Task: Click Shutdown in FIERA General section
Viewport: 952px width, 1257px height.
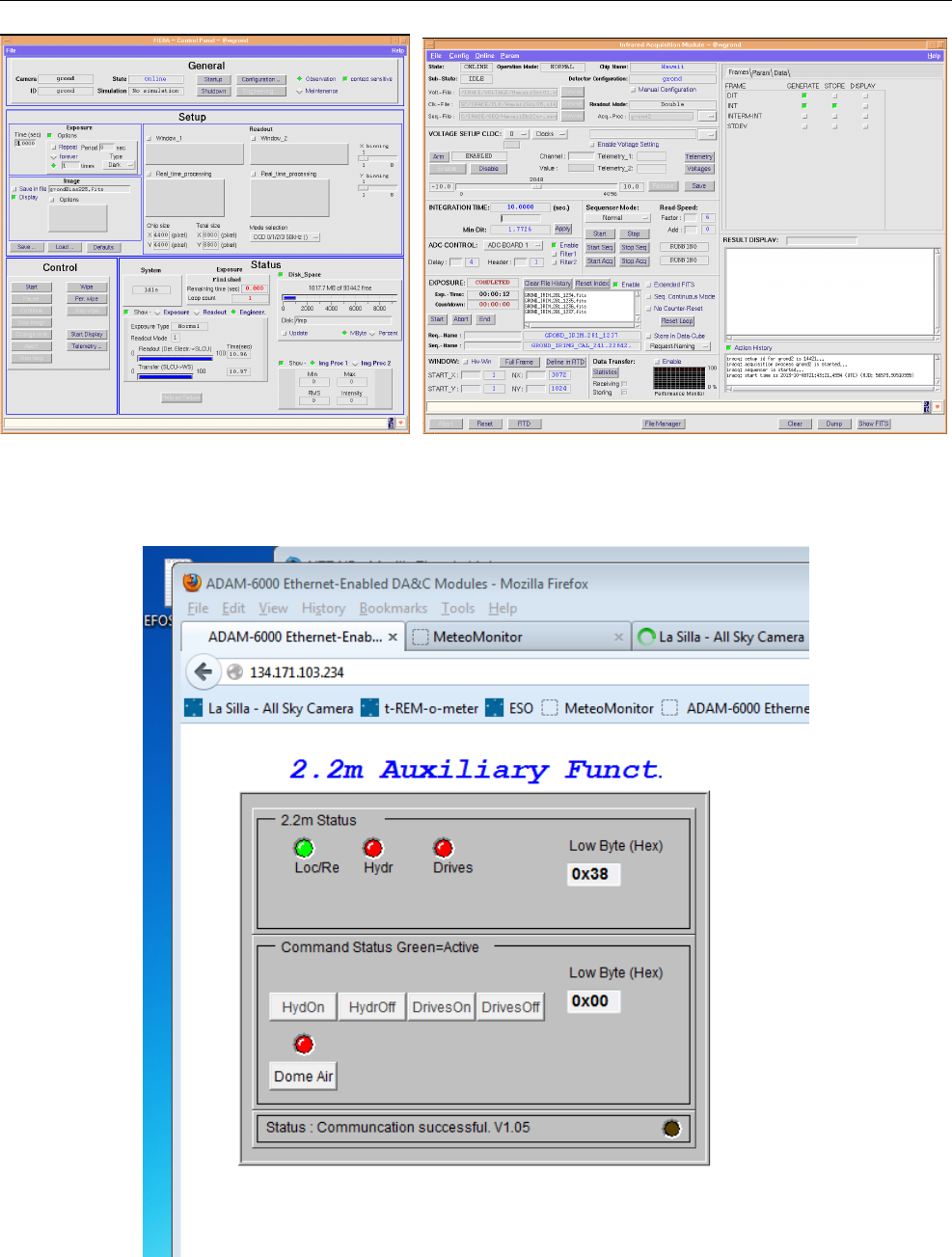Action: pyautogui.click(x=214, y=92)
